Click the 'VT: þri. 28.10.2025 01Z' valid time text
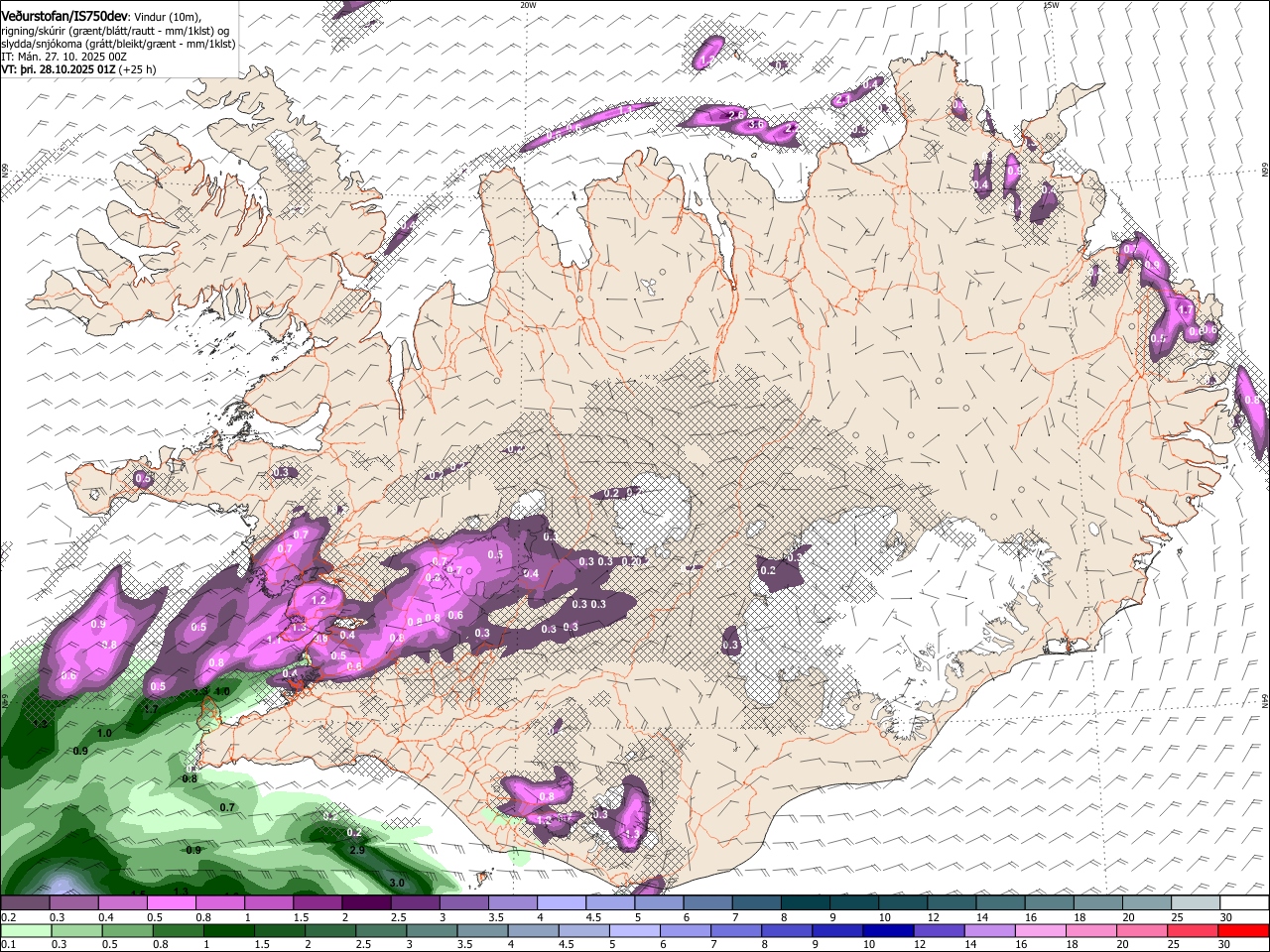1270x952 pixels. pyautogui.click(x=59, y=70)
